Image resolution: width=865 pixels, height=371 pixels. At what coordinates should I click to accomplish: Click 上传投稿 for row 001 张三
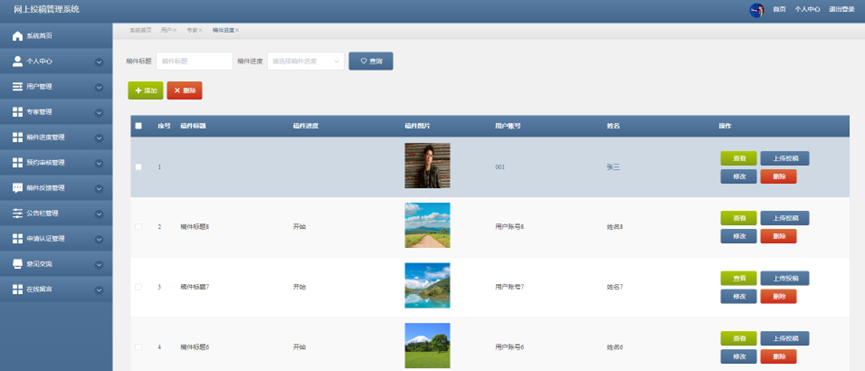coord(784,158)
